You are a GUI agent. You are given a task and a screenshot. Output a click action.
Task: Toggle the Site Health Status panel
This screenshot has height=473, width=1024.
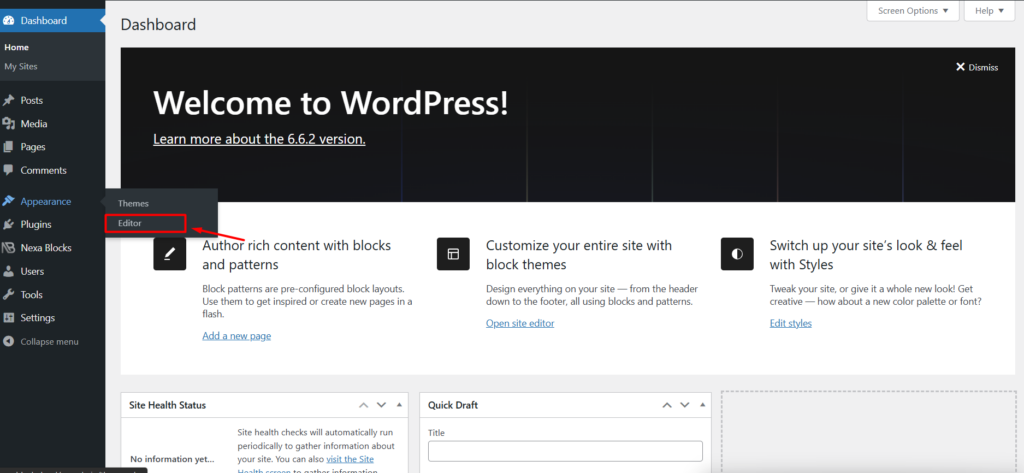[400, 405]
